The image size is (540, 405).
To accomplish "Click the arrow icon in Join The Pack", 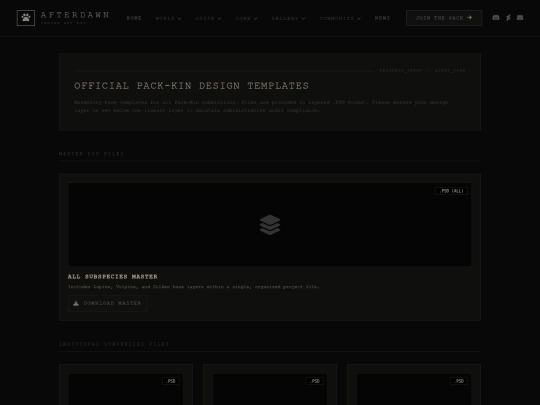I will pos(469,18).
